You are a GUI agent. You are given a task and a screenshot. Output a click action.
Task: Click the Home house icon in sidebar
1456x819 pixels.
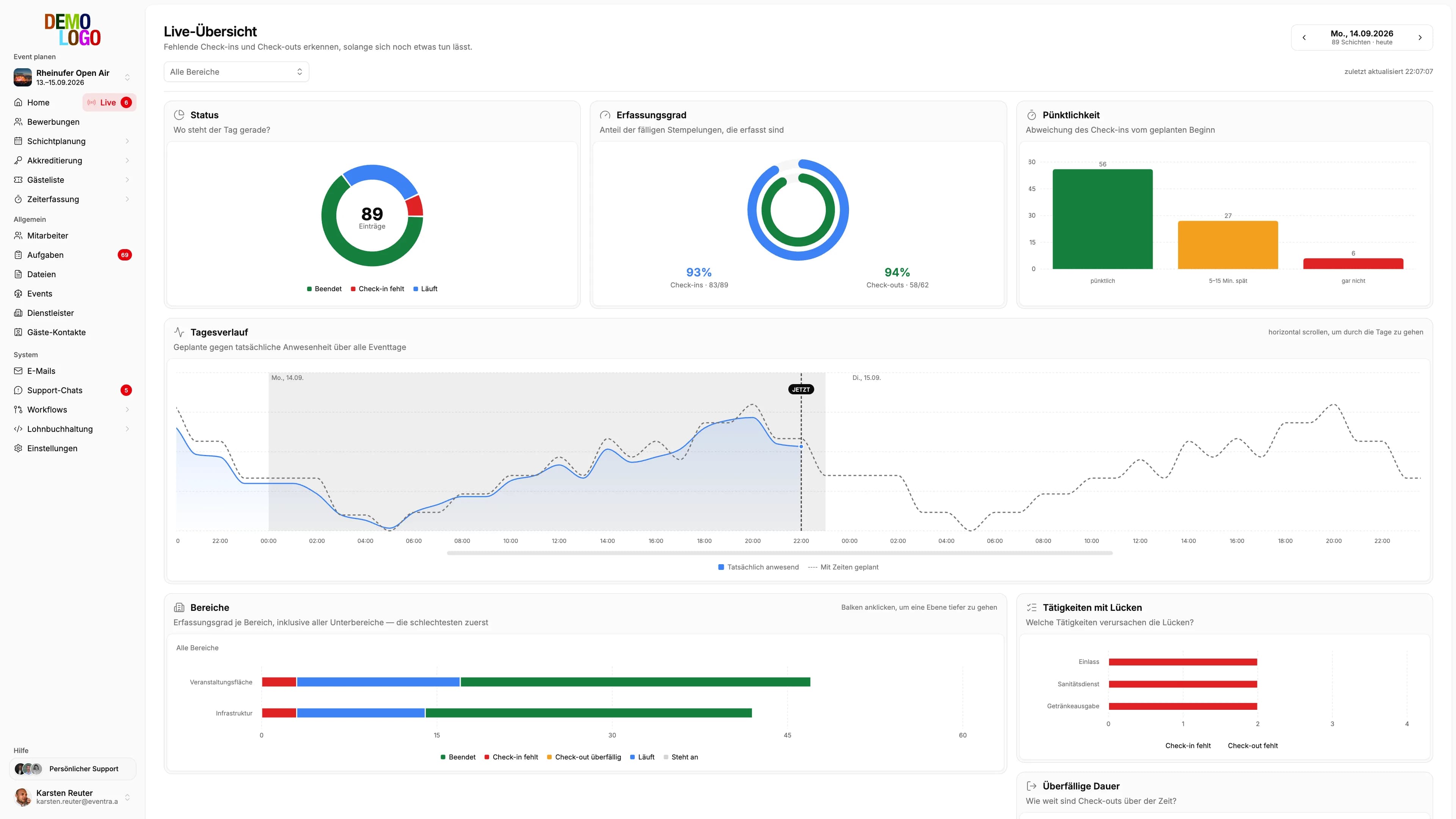18,102
